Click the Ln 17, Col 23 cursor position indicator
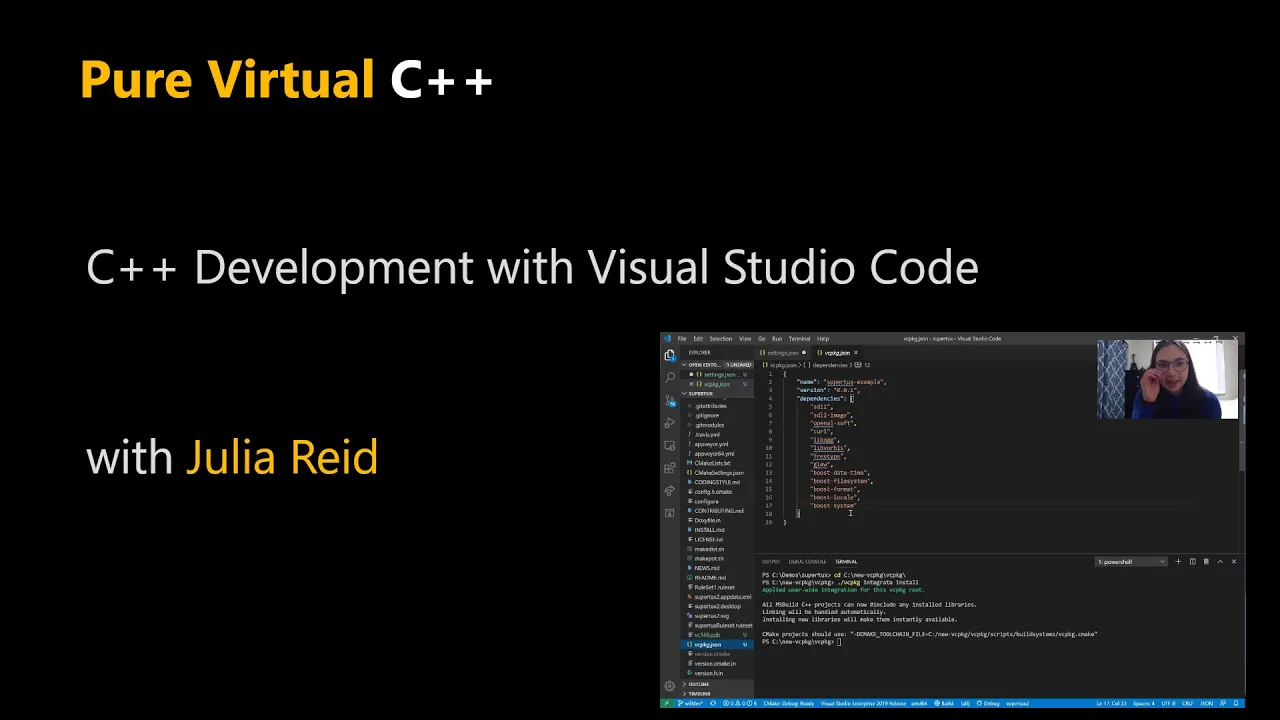1280x720 pixels. coord(1112,703)
